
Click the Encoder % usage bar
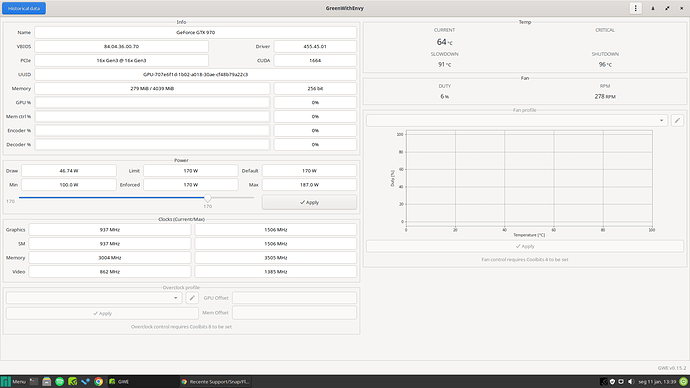[x=152, y=131]
